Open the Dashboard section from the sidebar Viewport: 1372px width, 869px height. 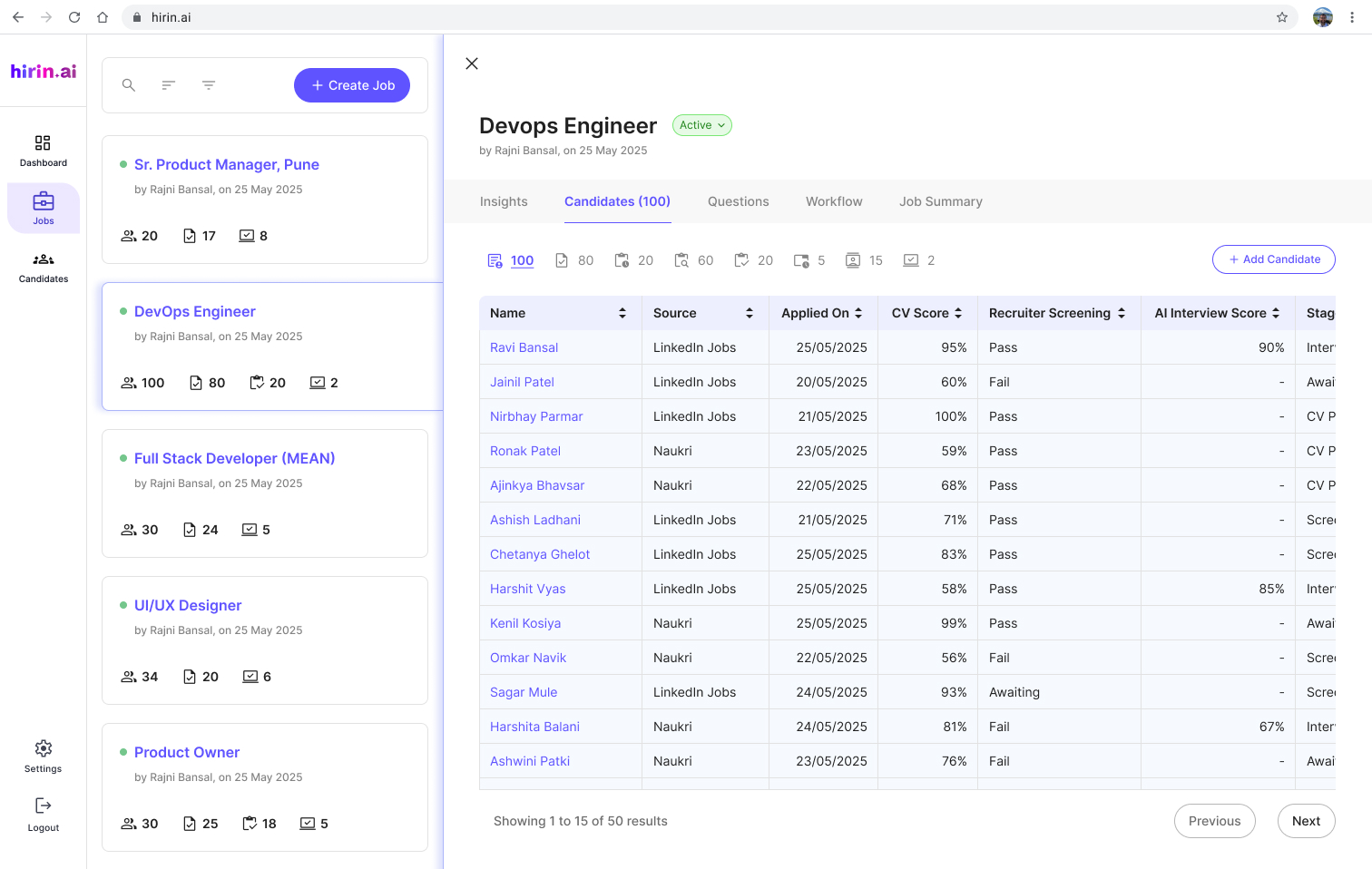click(x=43, y=150)
